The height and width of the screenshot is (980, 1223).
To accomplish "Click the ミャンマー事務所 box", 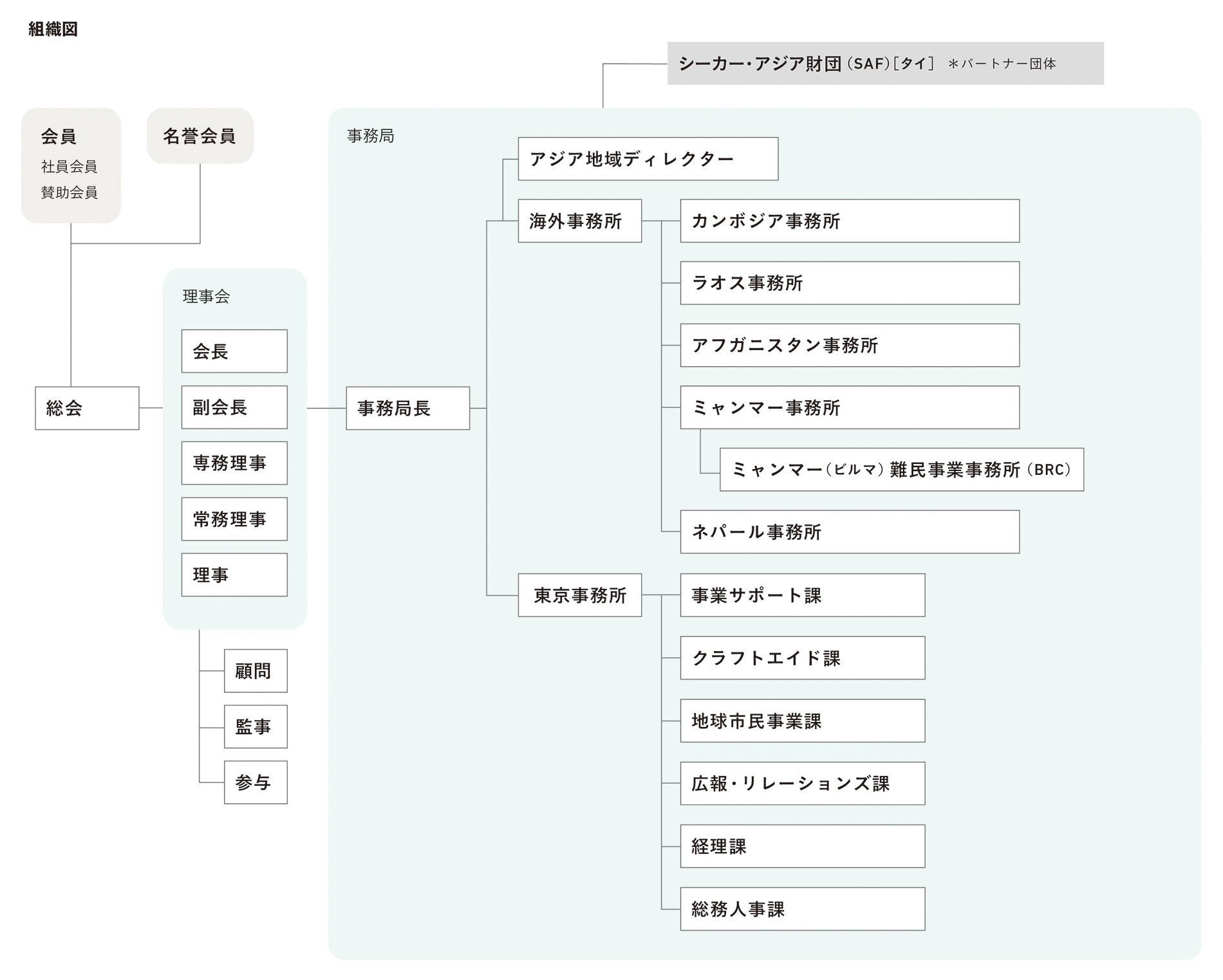I will tap(850, 407).
